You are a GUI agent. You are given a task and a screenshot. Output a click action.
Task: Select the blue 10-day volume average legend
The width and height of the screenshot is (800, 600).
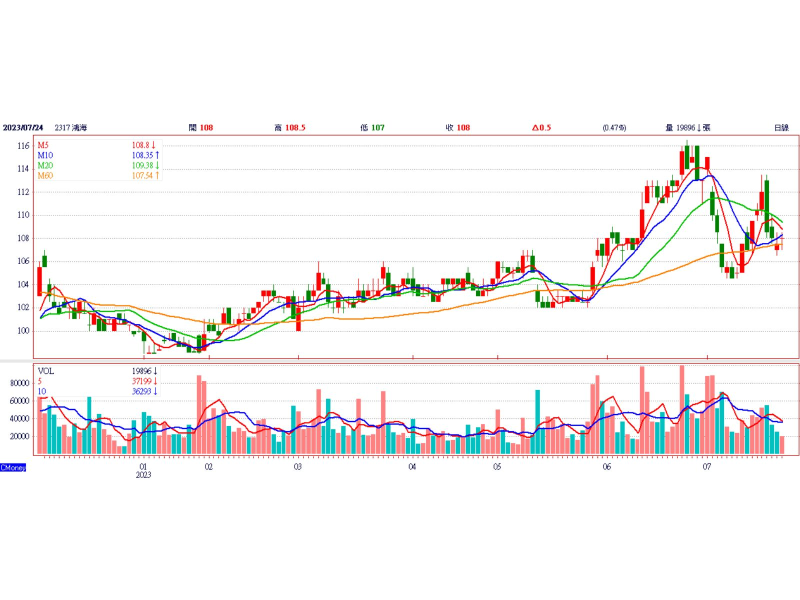pos(43,390)
